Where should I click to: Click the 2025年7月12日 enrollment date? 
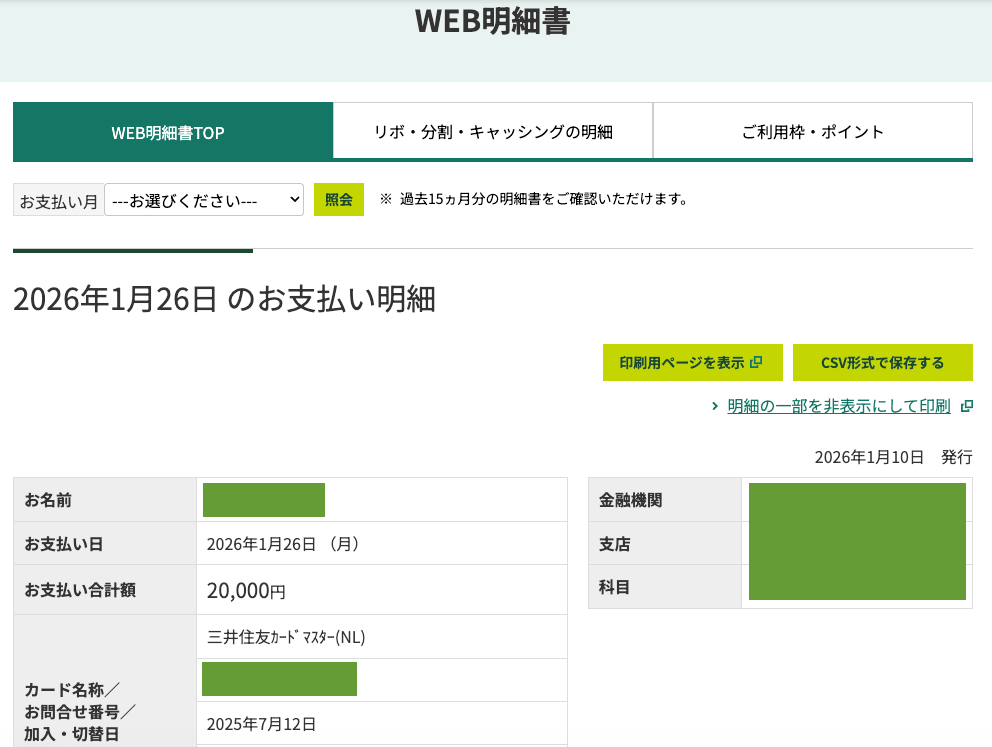click(261, 724)
